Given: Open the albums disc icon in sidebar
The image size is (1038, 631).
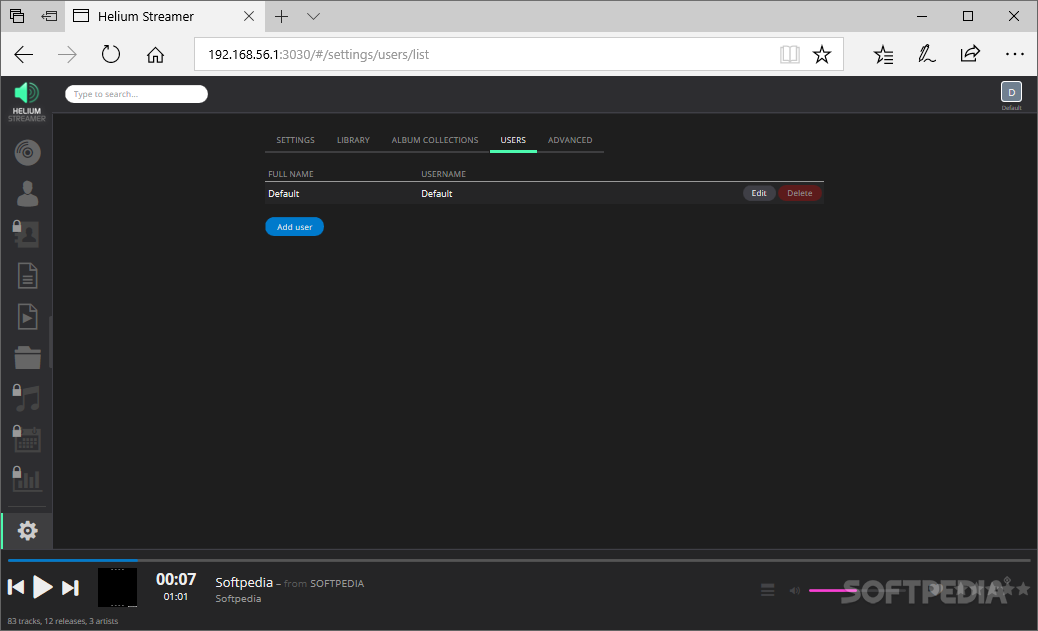Looking at the screenshot, I should [x=27, y=152].
